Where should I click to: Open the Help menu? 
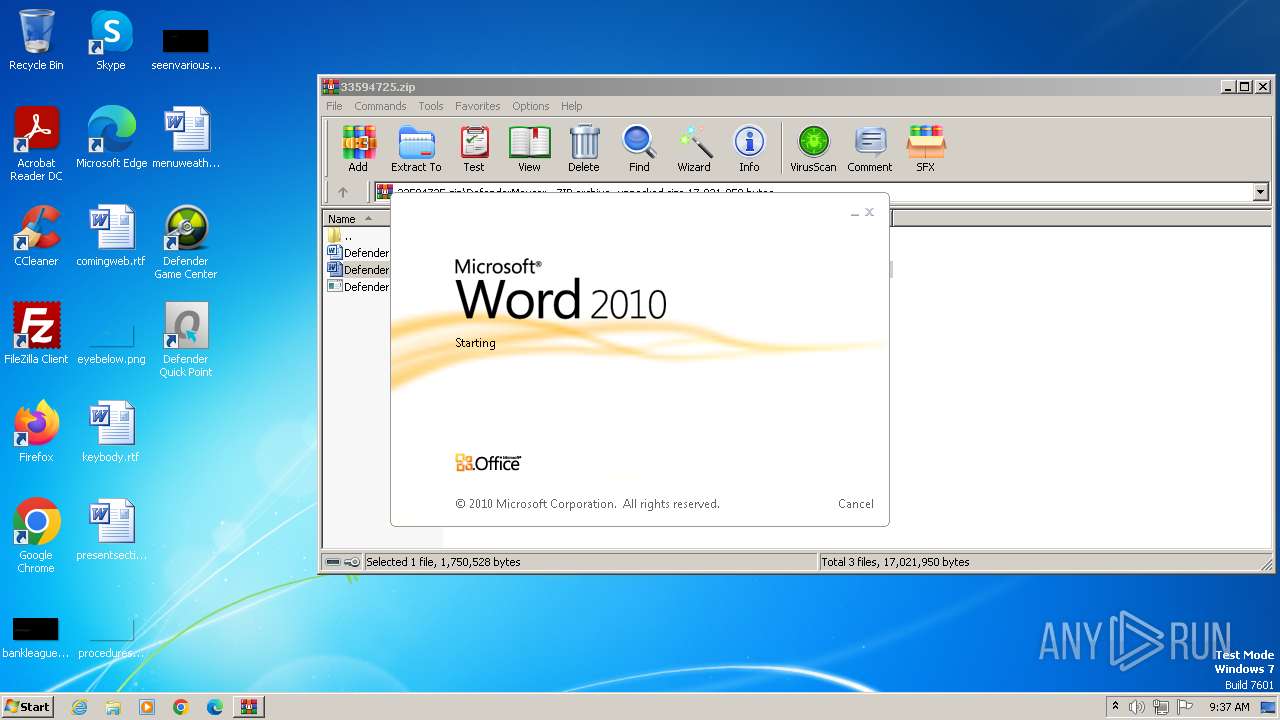(x=572, y=106)
